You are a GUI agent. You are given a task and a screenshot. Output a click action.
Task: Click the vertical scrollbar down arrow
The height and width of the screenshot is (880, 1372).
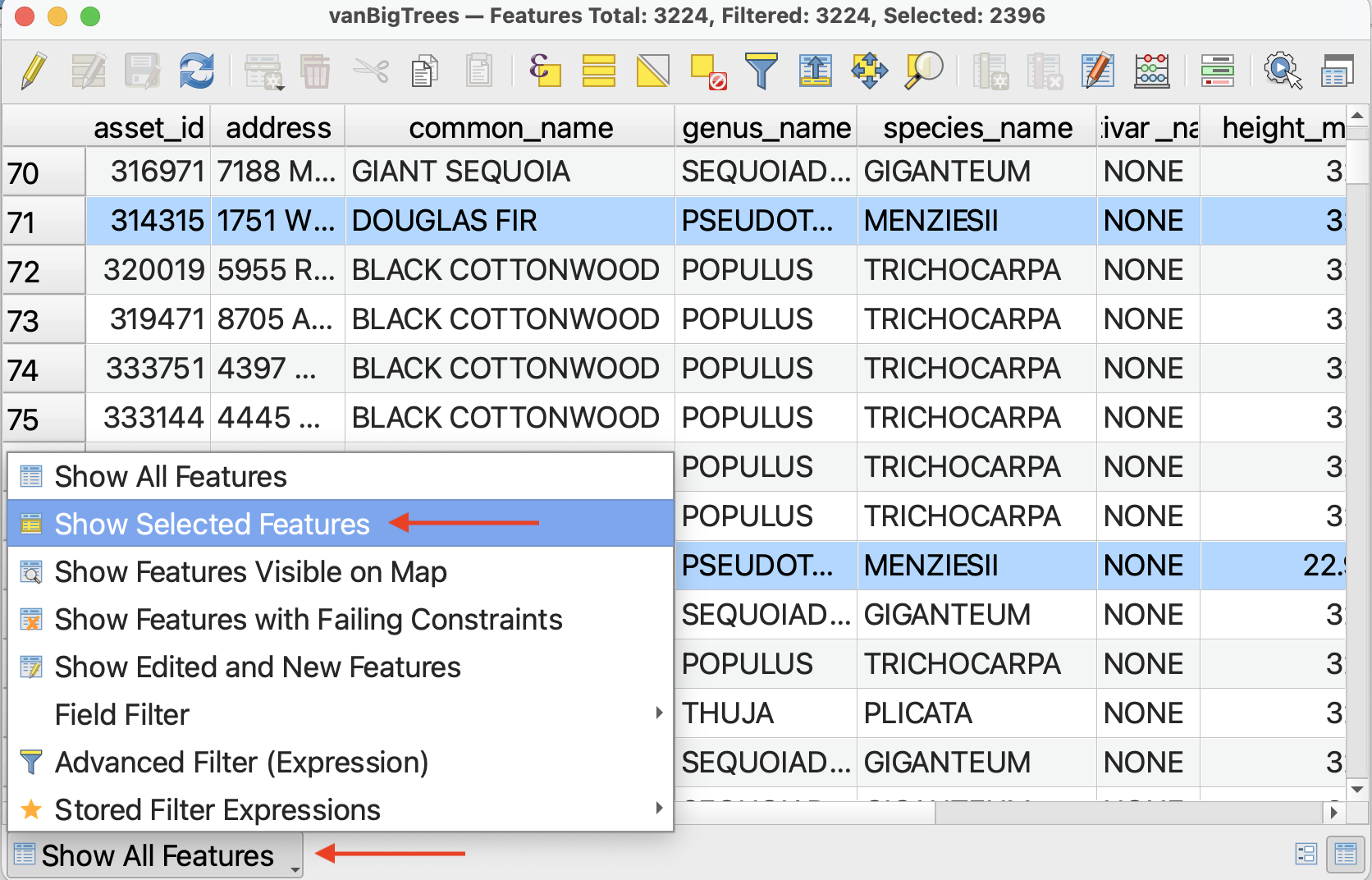tap(1357, 789)
